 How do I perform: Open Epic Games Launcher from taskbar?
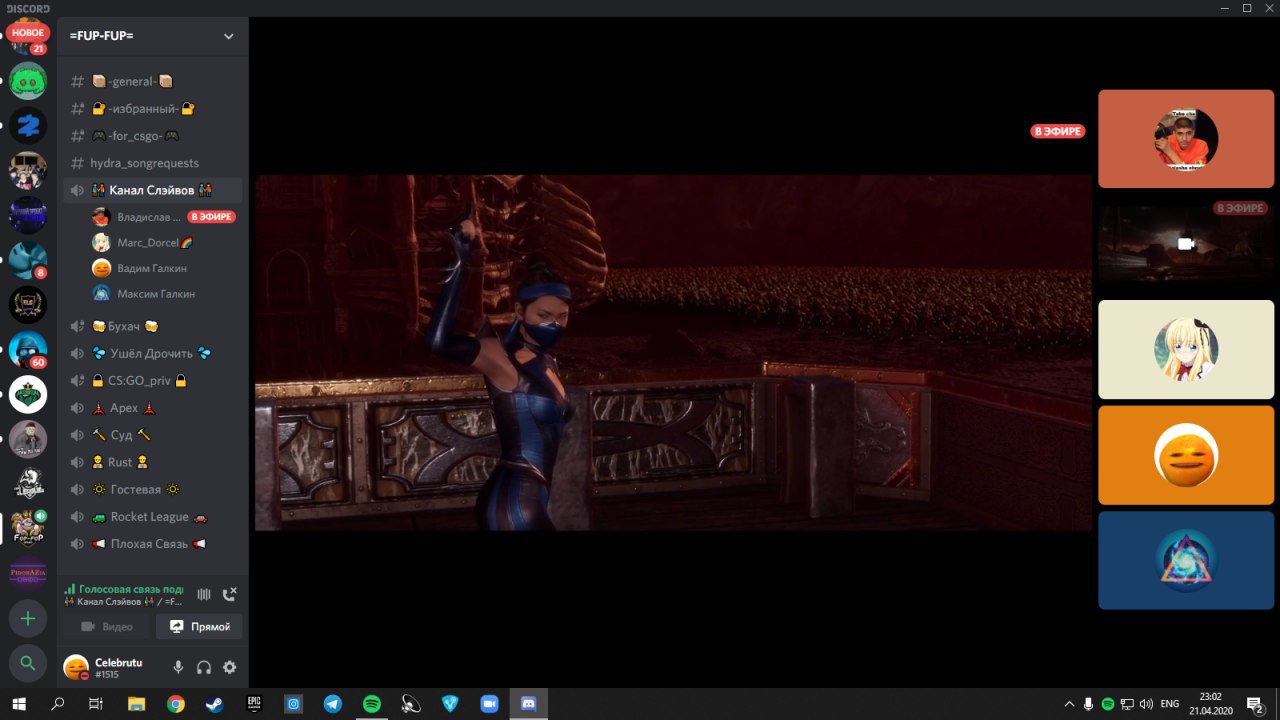tap(254, 704)
